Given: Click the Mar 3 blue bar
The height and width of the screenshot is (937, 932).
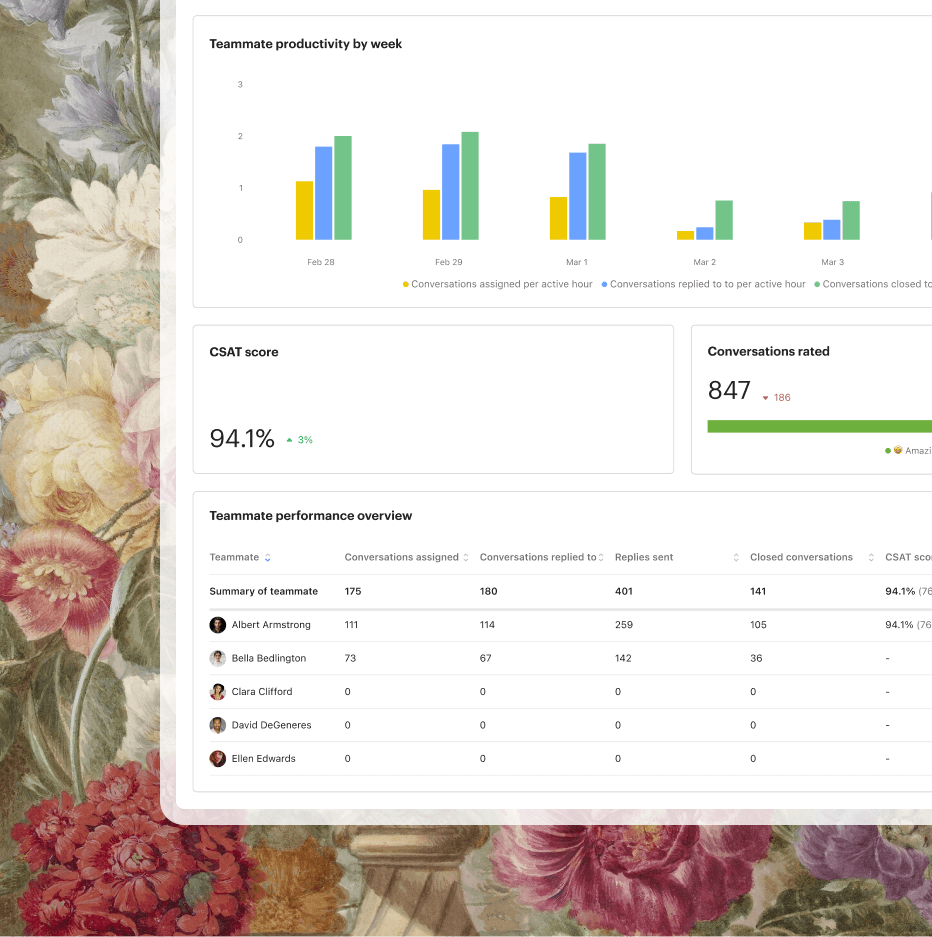Looking at the screenshot, I should pos(832,229).
